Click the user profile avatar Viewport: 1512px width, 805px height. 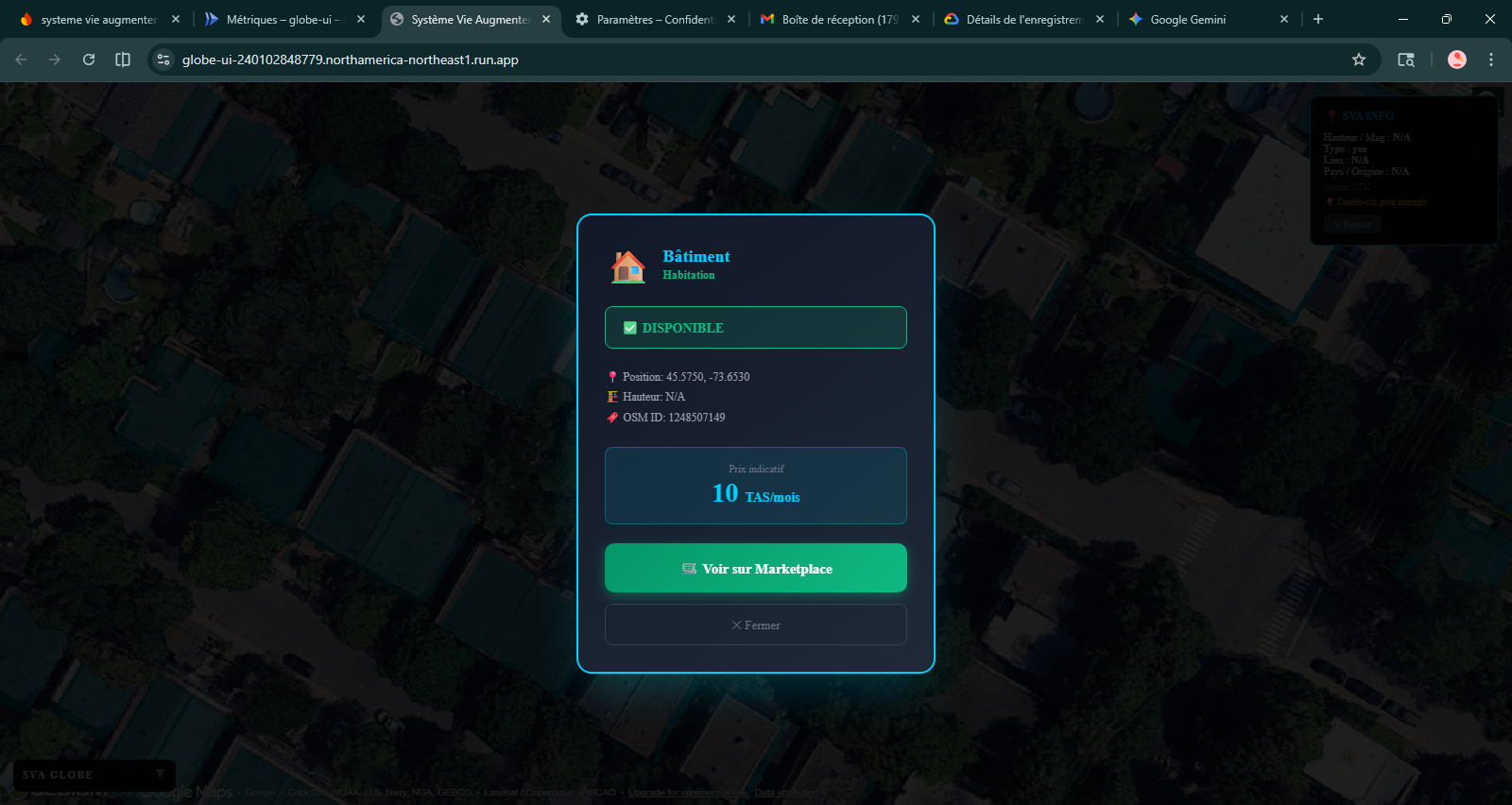1457,60
